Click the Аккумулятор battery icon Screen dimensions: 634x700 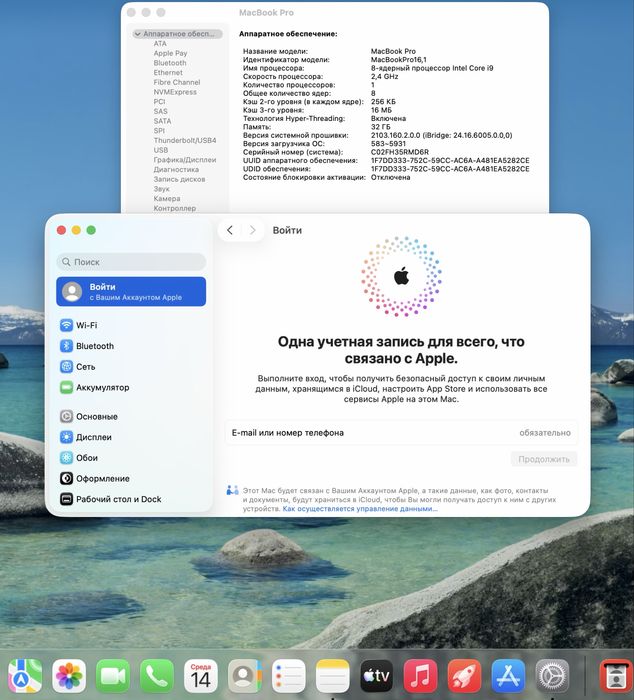67,388
